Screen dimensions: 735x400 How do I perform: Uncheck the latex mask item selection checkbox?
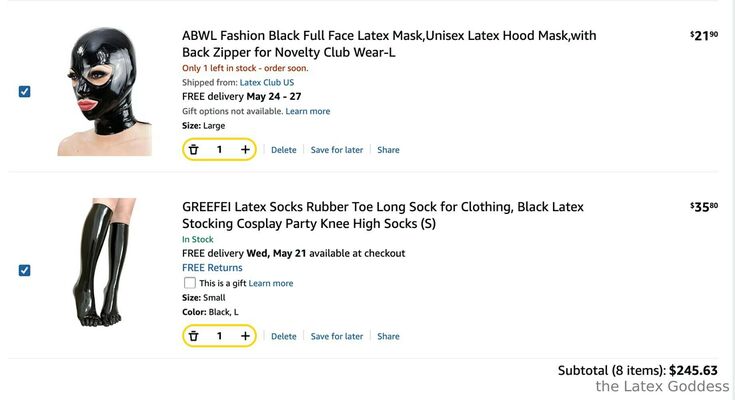point(24,91)
